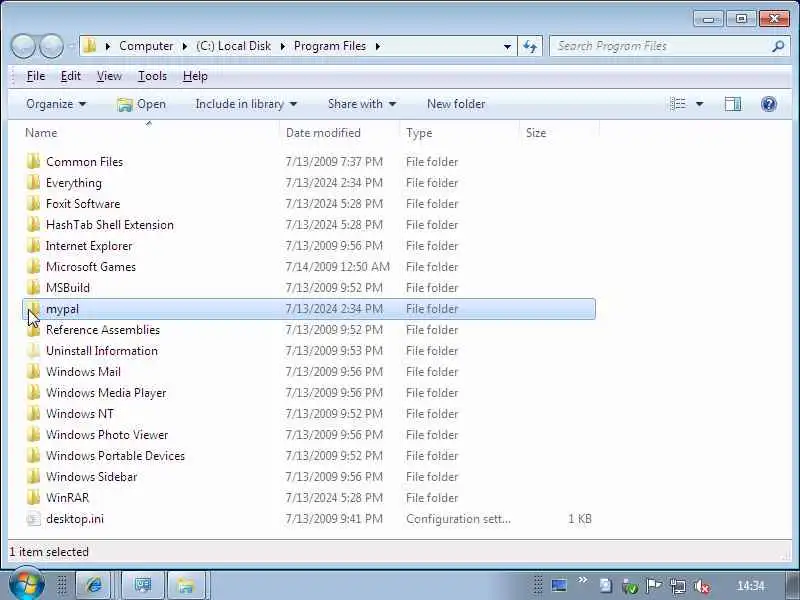Click the (C:) Local Disk breadcrumb
Viewport: 800px width, 600px height.
[234, 46]
